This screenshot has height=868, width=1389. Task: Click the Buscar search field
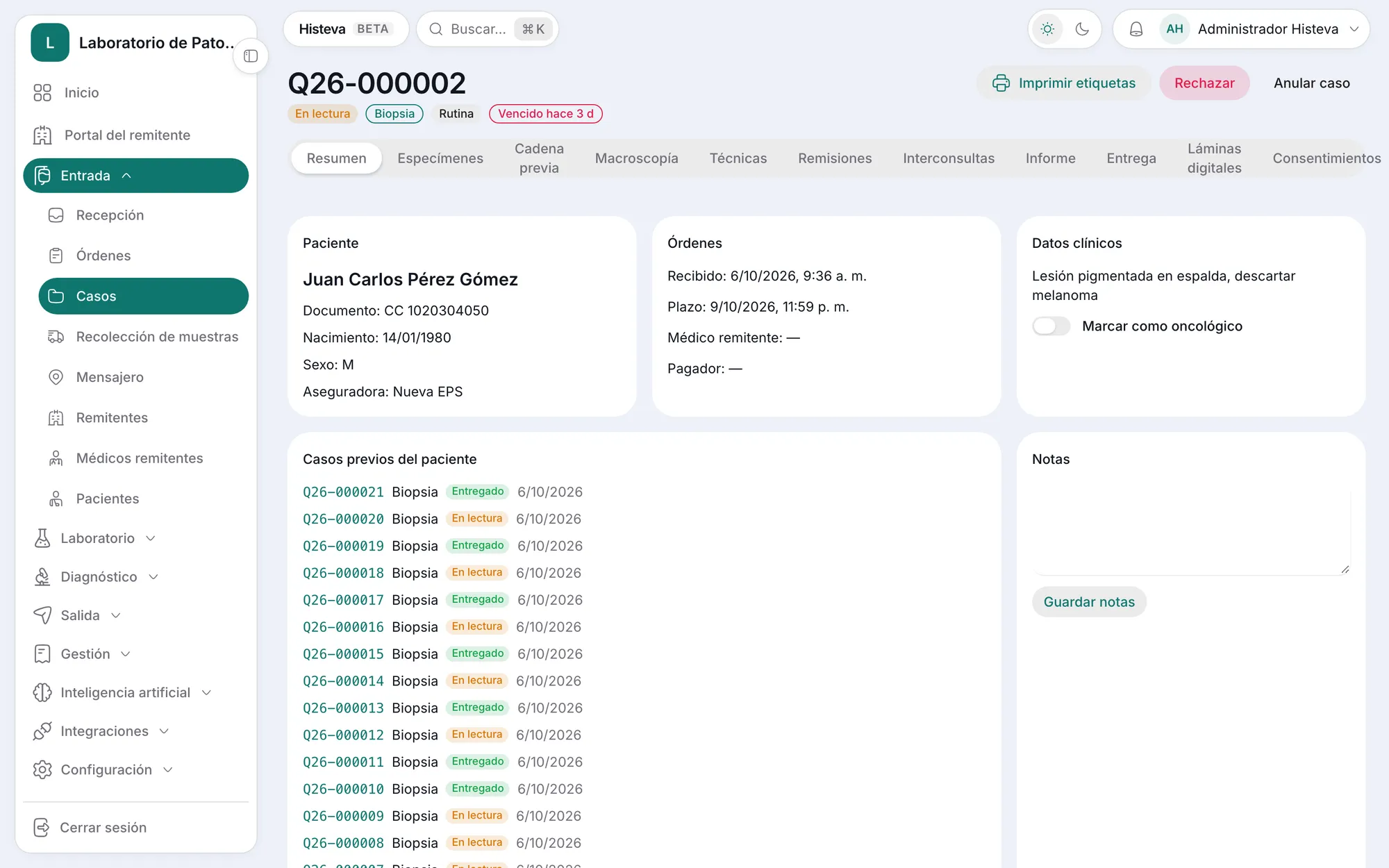(x=488, y=29)
